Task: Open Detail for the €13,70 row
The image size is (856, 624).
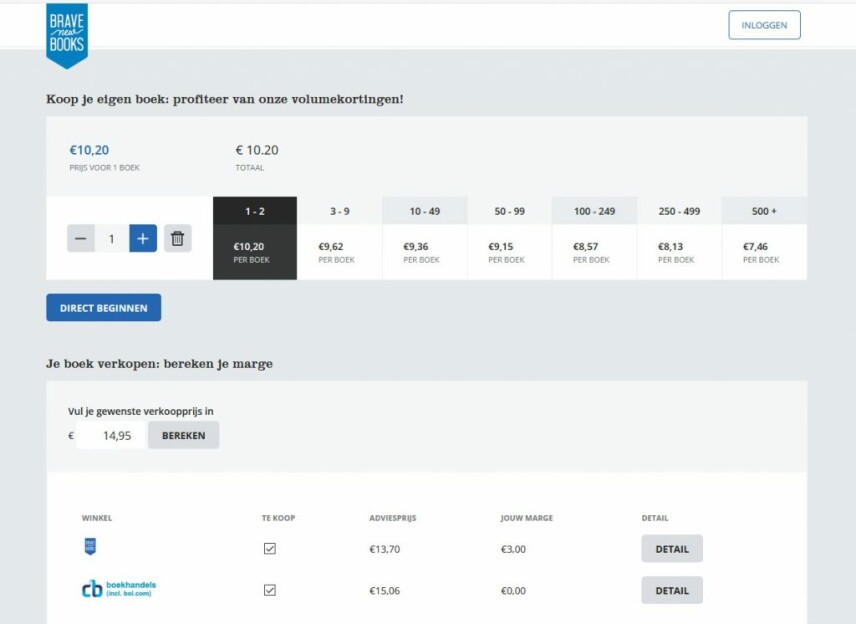Action: click(672, 549)
